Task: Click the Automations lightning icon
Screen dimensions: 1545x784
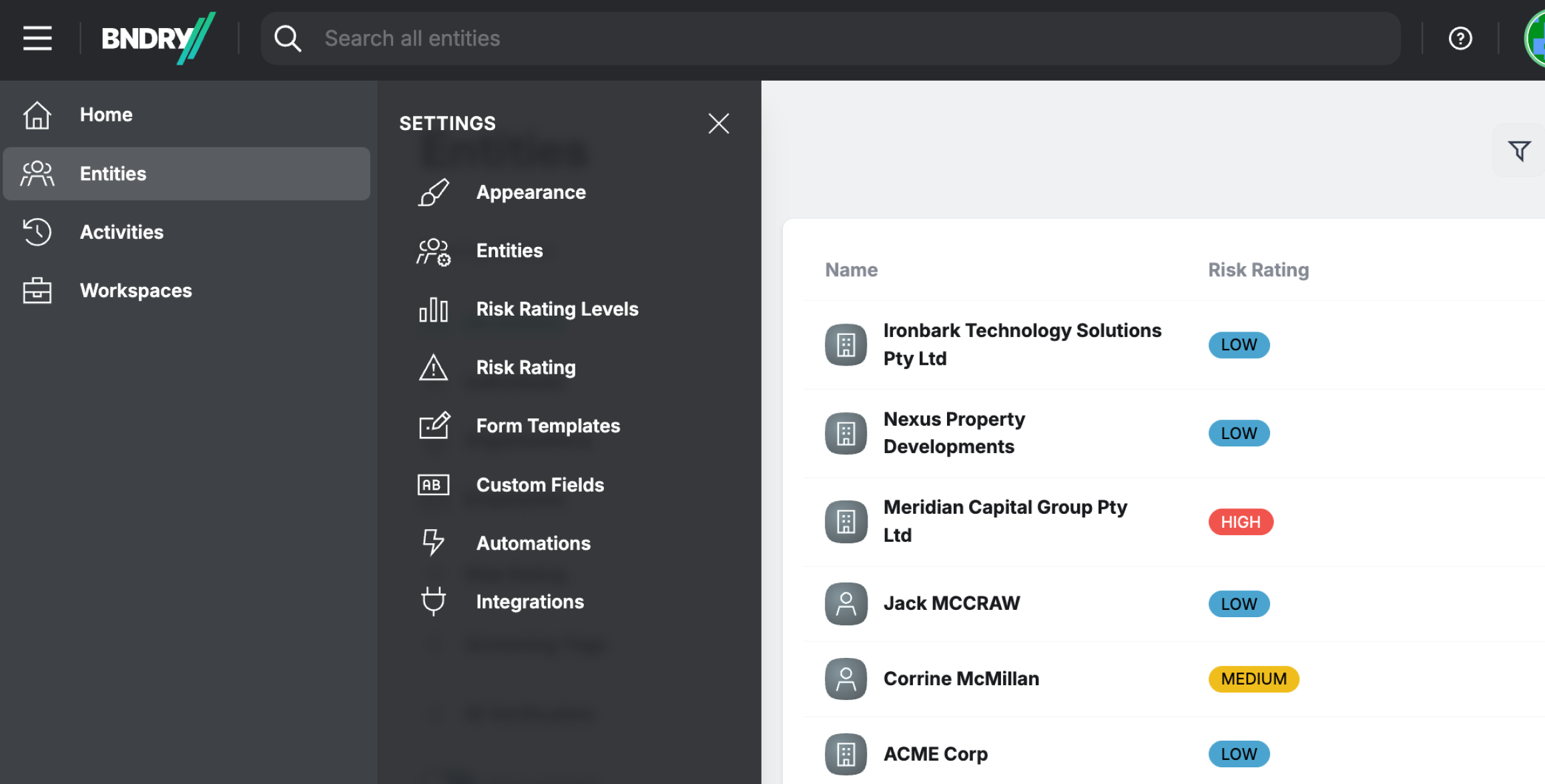Action: point(434,542)
